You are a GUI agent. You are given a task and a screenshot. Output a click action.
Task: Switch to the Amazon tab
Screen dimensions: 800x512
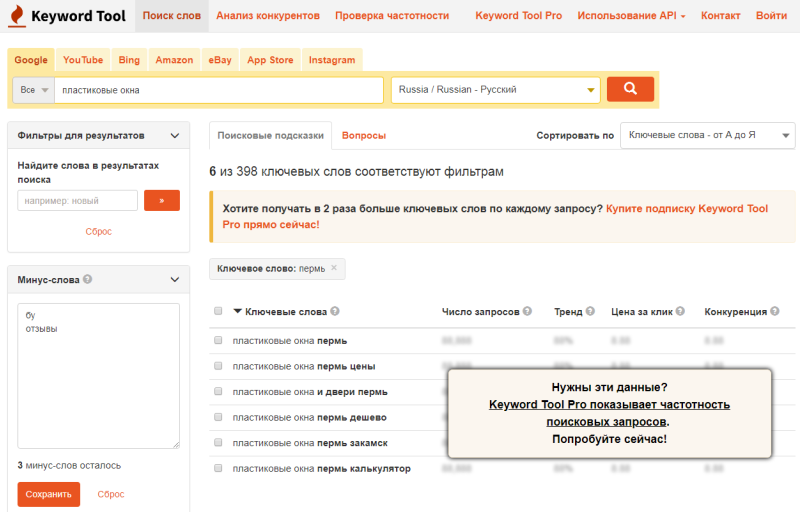click(x=174, y=60)
